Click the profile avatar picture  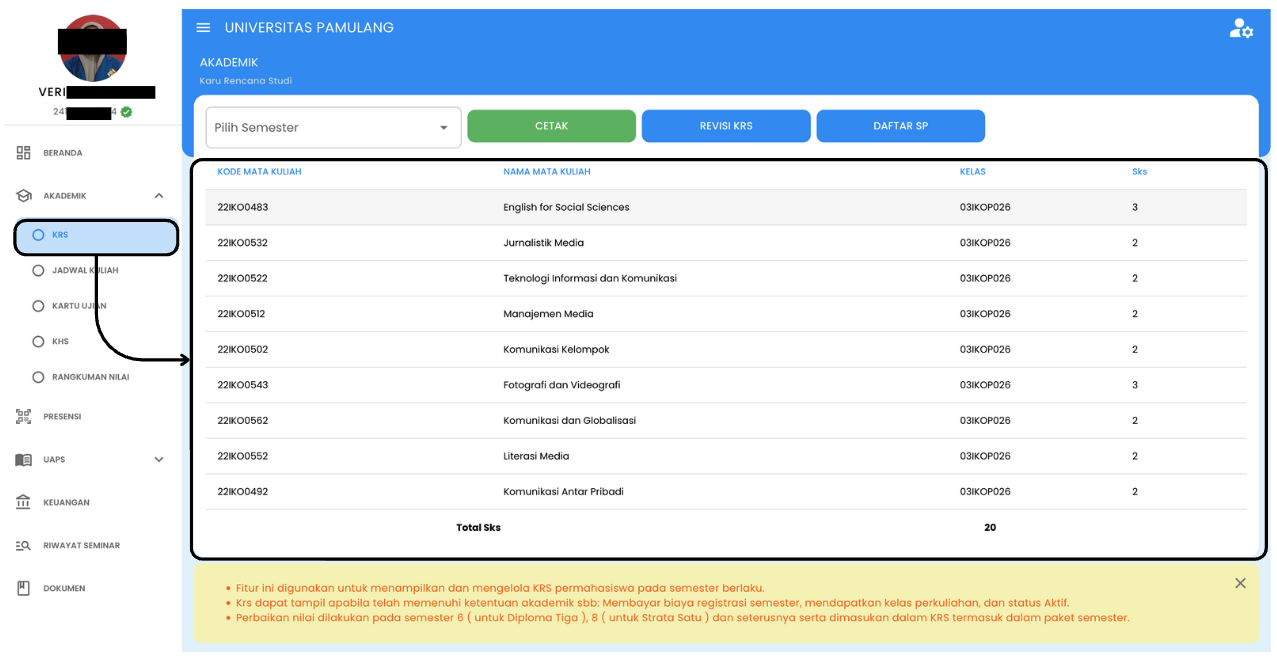click(92, 49)
